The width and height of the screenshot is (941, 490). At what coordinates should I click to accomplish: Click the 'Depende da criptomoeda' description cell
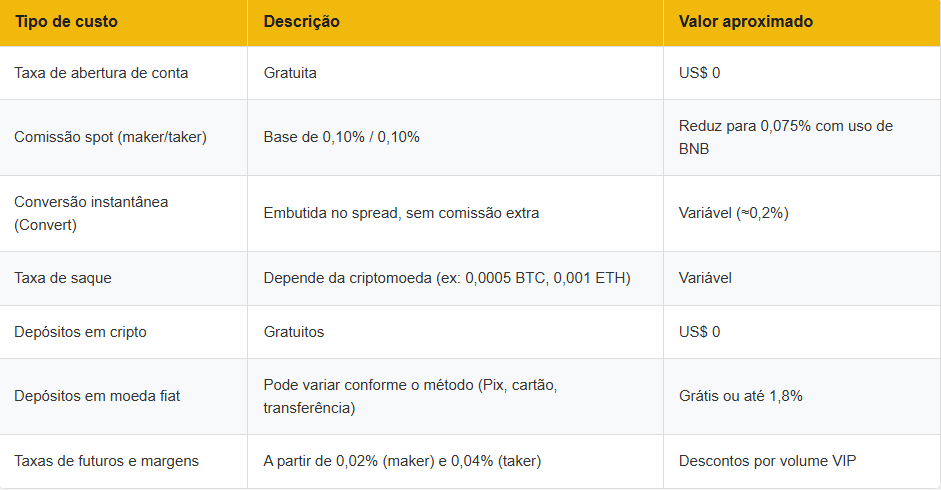point(447,278)
